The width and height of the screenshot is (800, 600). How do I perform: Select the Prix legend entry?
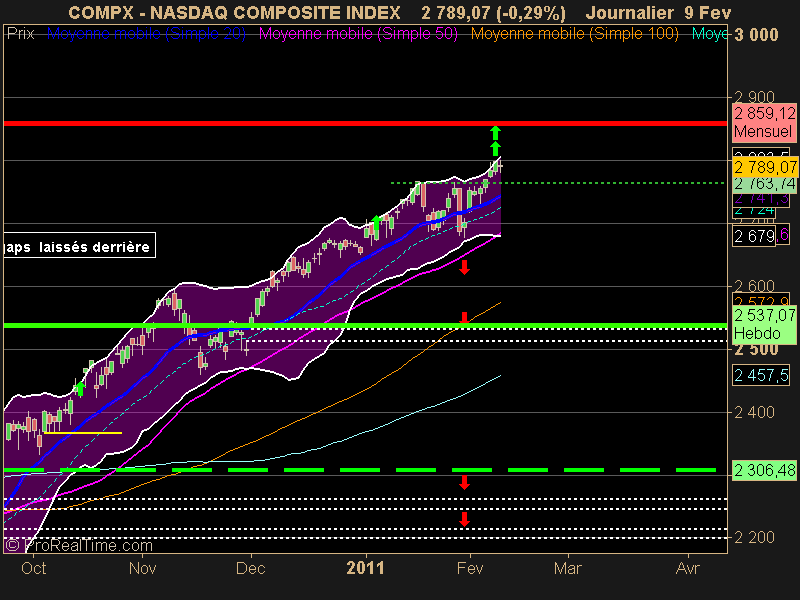click(20, 34)
